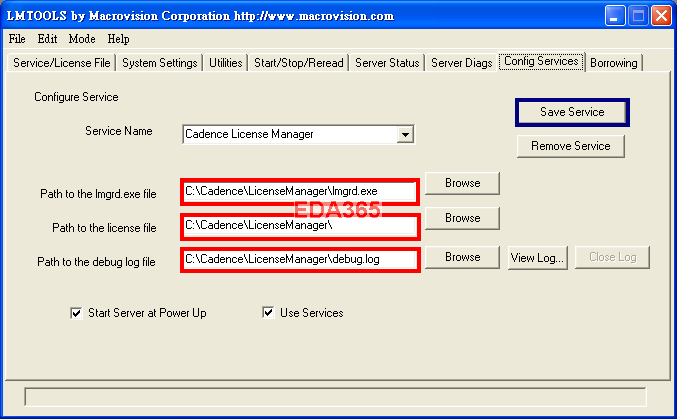Click the 'Configure Service' heading text
The height and width of the screenshot is (419, 677).
click(x=76, y=97)
